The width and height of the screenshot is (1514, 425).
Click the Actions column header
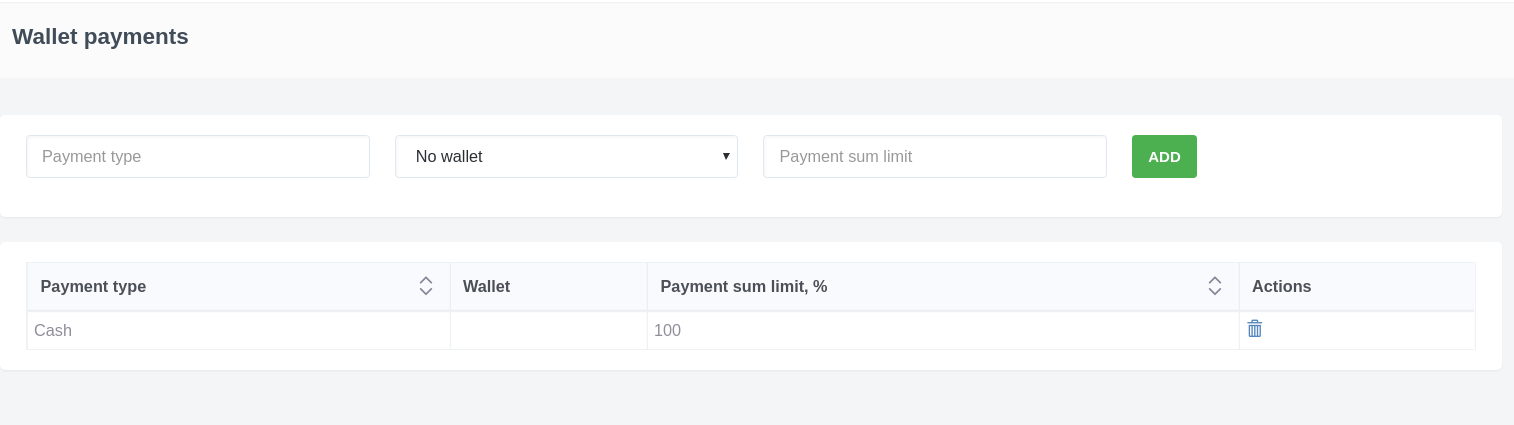click(1281, 287)
